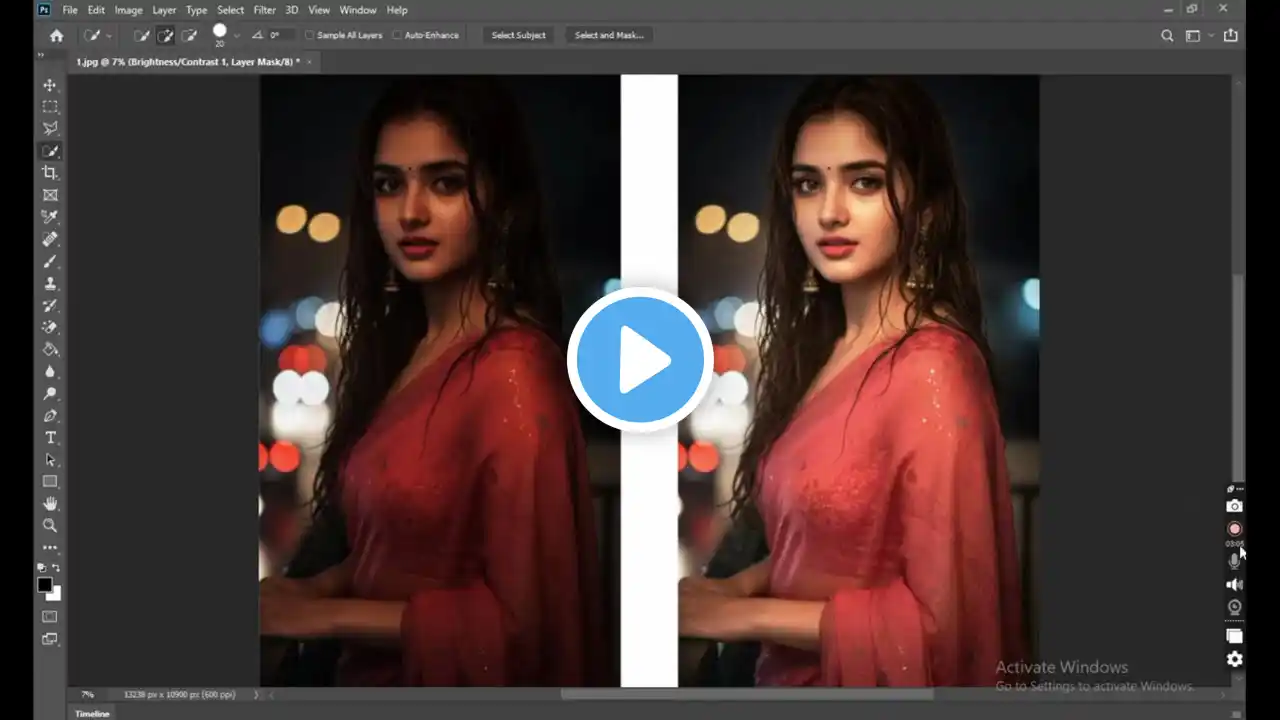Select the Eraser tool

point(50,327)
